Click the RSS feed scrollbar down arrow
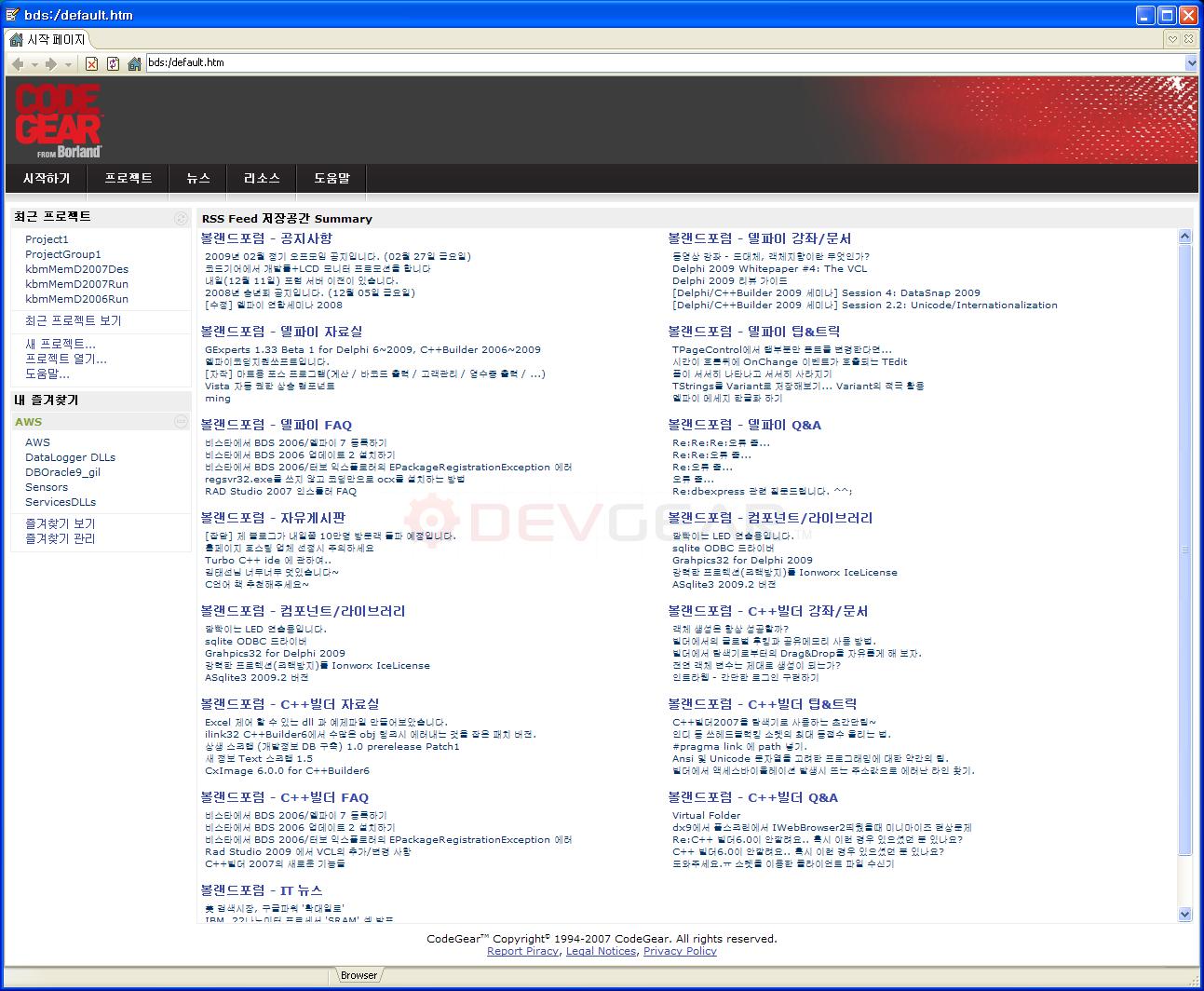 coord(1184,914)
